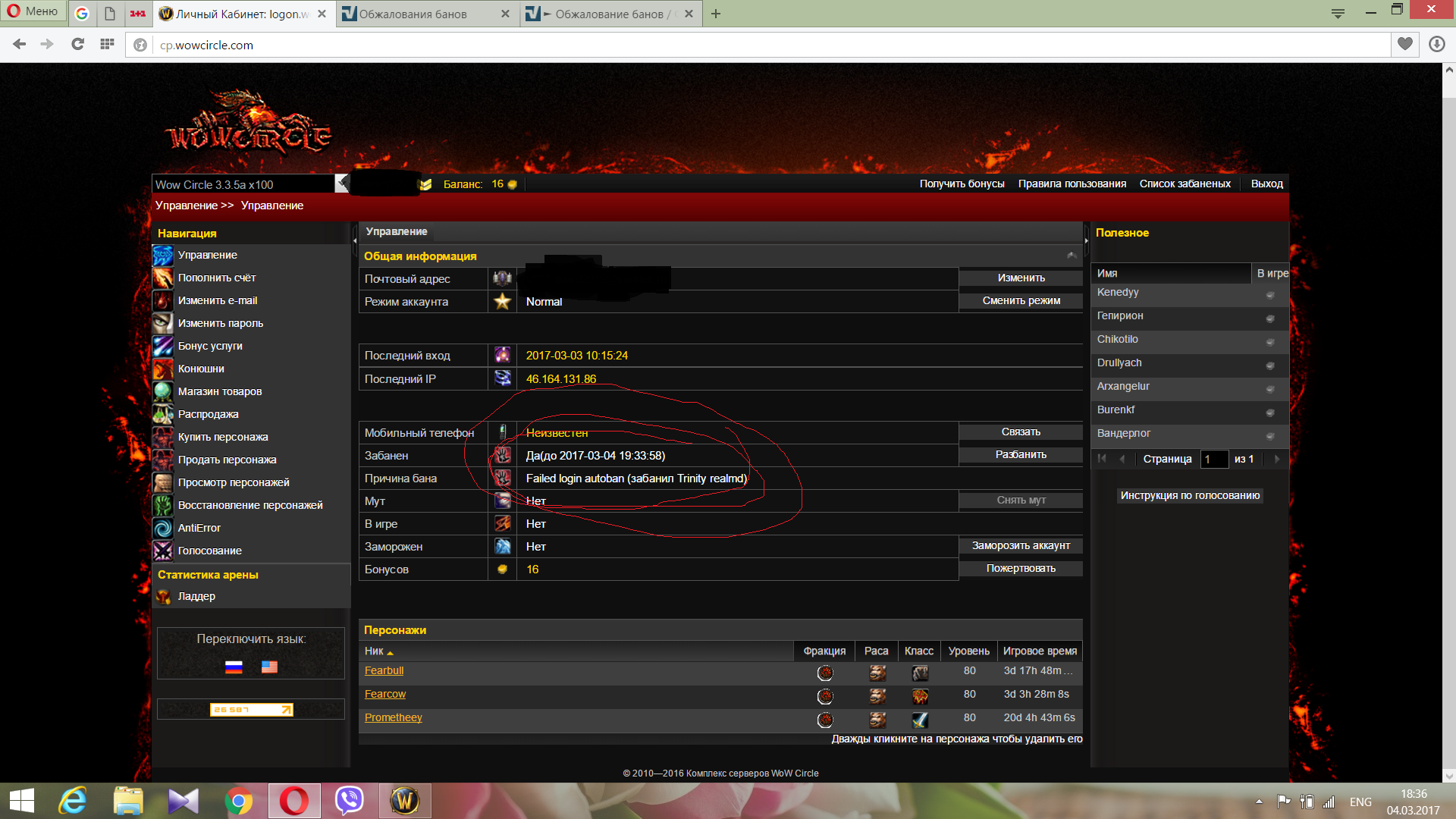Viewport: 1456px width, 819px height.
Task: Collapse the Общая информация section arrow
Action: (1072, 256)
